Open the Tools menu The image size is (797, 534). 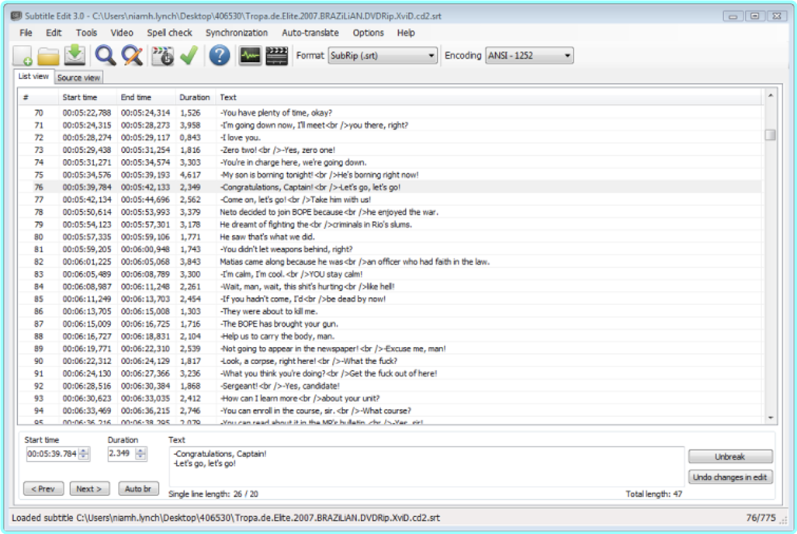86,33
